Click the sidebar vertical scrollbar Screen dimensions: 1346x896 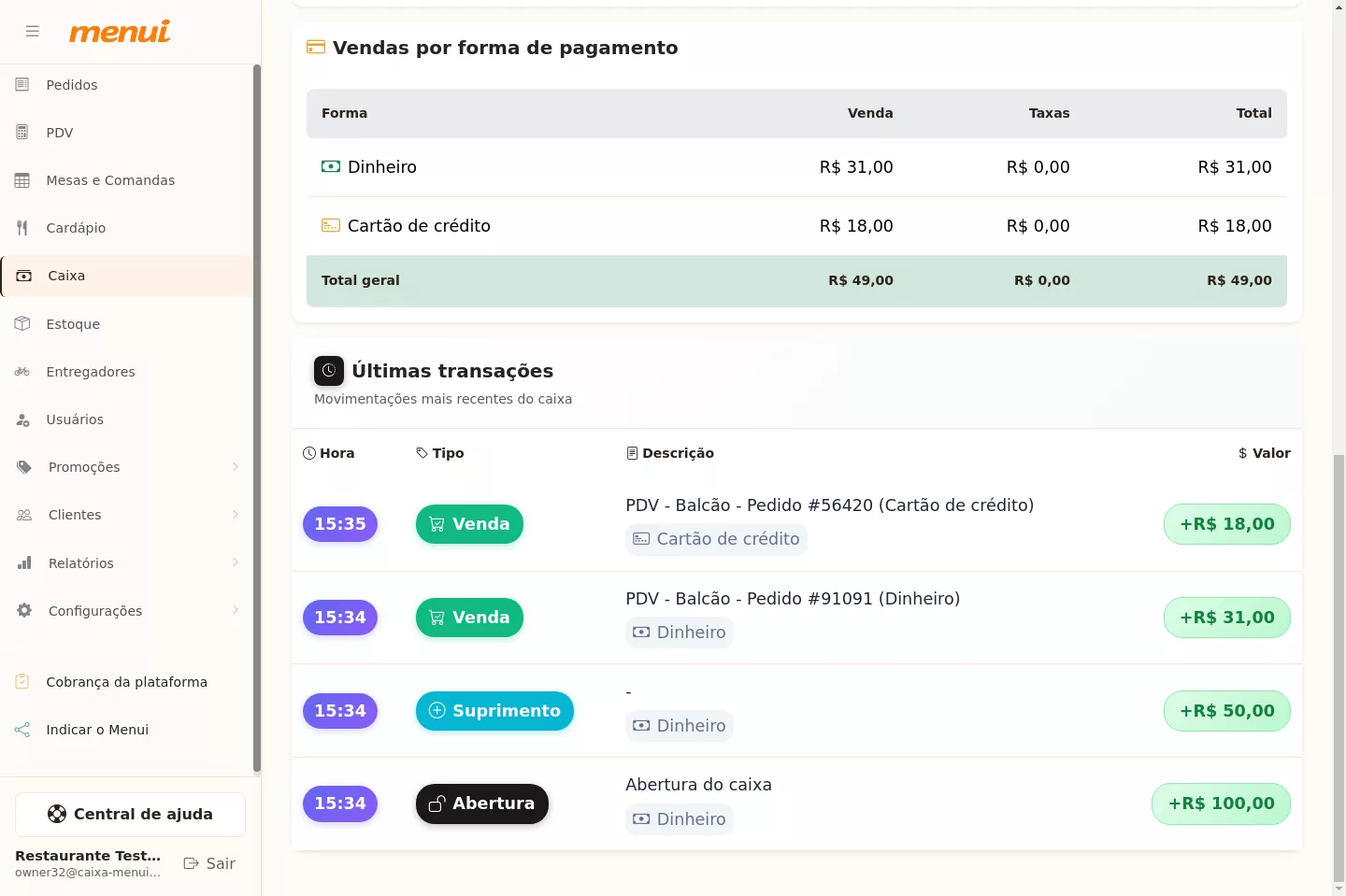[x=257, y=419]
